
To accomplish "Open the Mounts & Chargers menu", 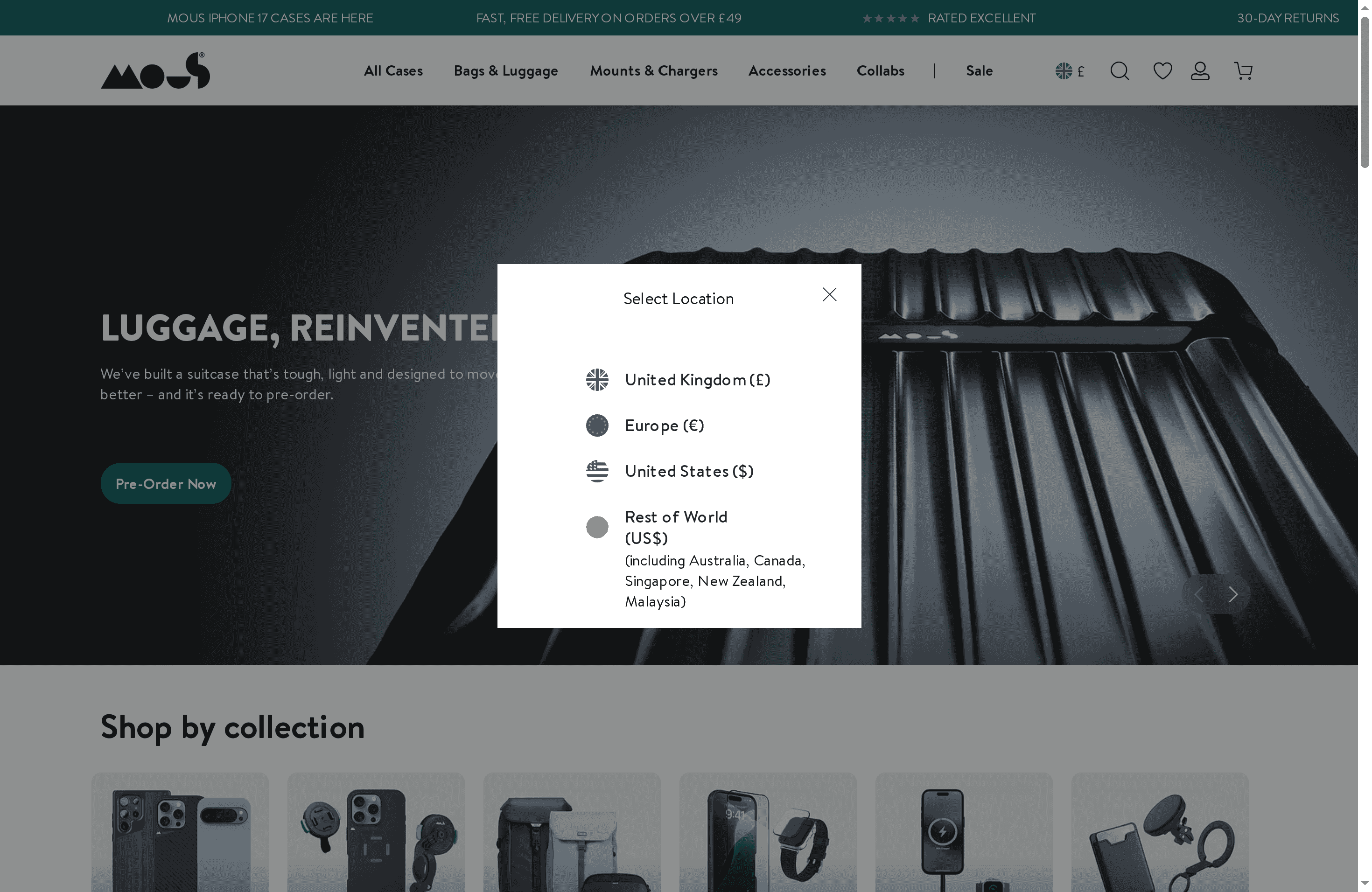I will pyautogui.click(x=654, y=70).
